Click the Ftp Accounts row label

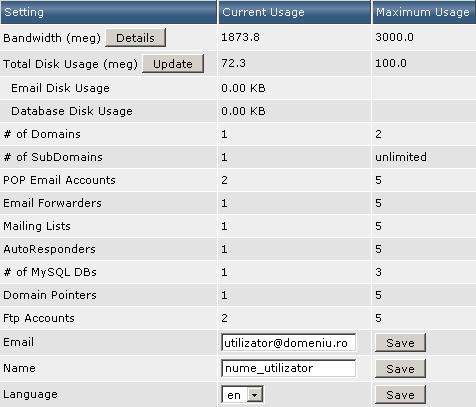click(x=39, y=318)
